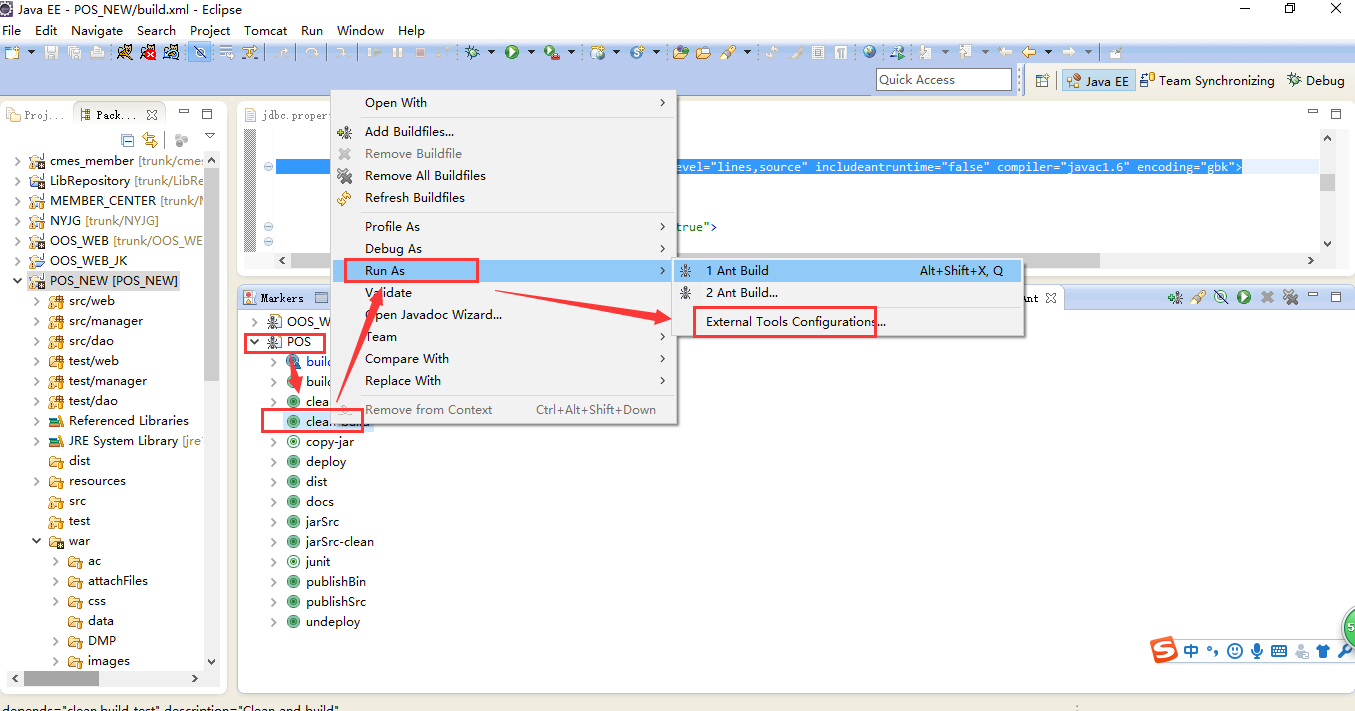Screen dimensions: 1355x711
Task: Expand the src/web source folder
Action: click(36, 301)
